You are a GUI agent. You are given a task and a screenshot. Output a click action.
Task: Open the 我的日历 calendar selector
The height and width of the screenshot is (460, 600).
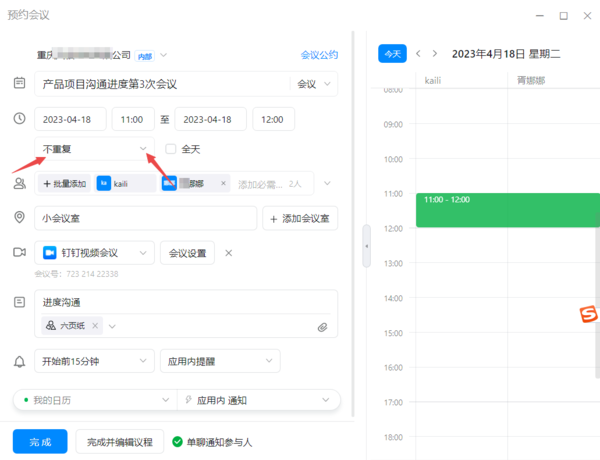pyautogui.click(x=94, y=400)
